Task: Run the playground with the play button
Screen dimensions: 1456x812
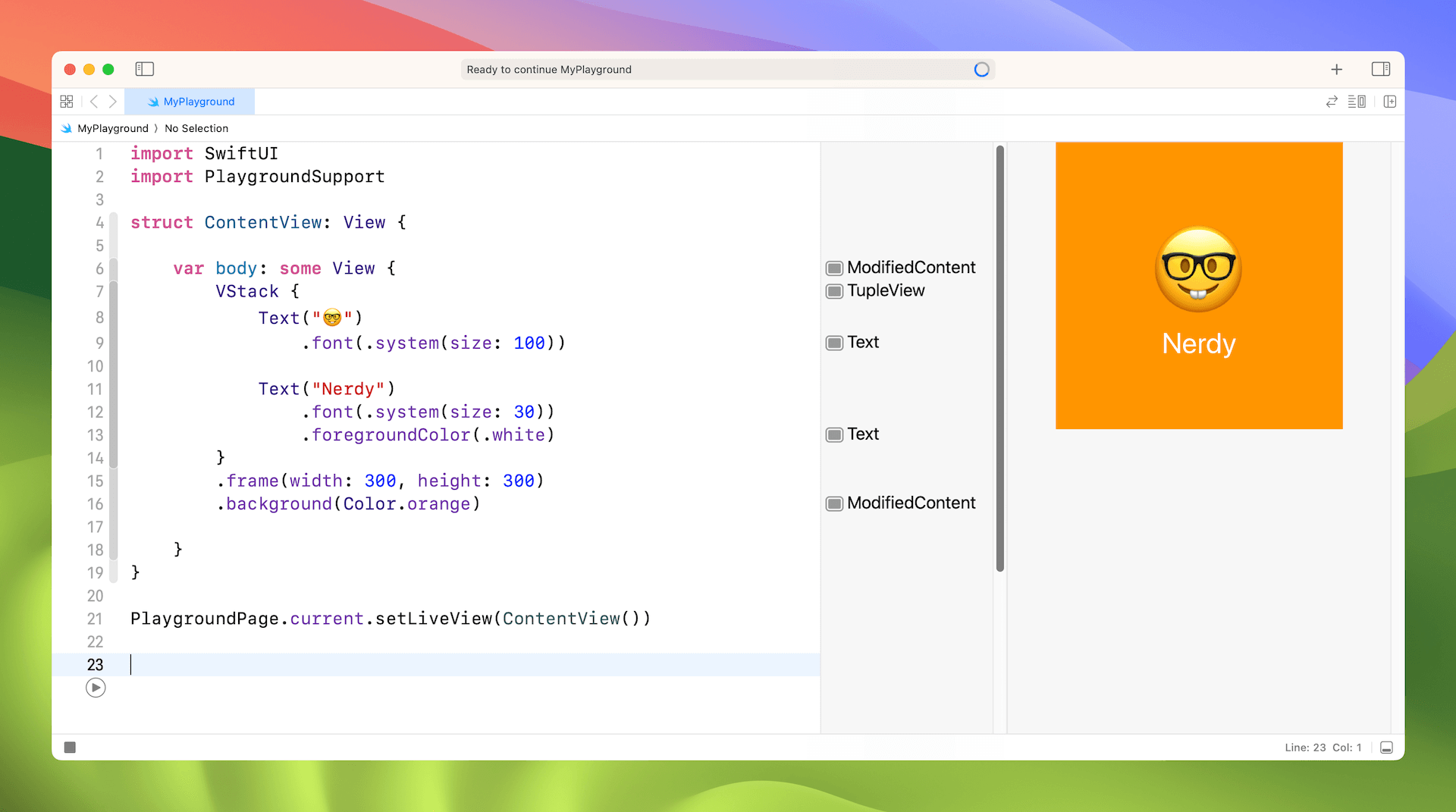Action: [x=96, y=688]
